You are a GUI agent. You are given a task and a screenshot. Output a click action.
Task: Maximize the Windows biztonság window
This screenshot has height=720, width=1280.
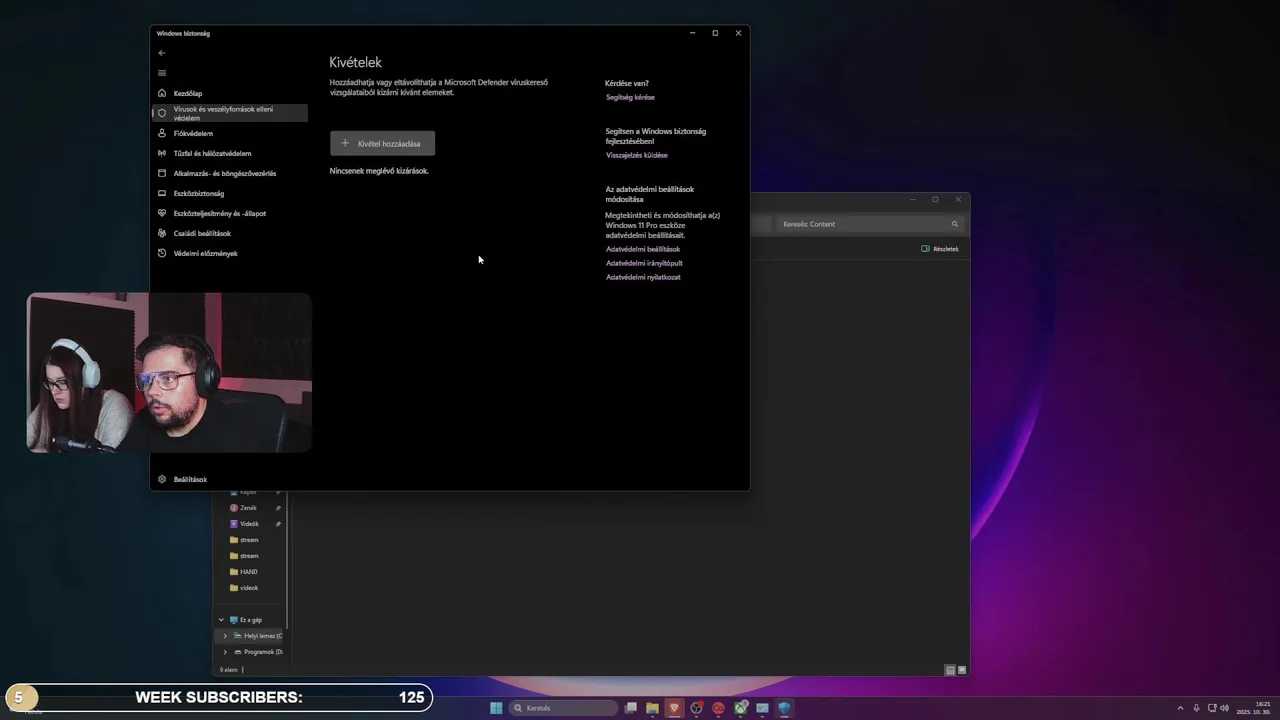point(715,33)
